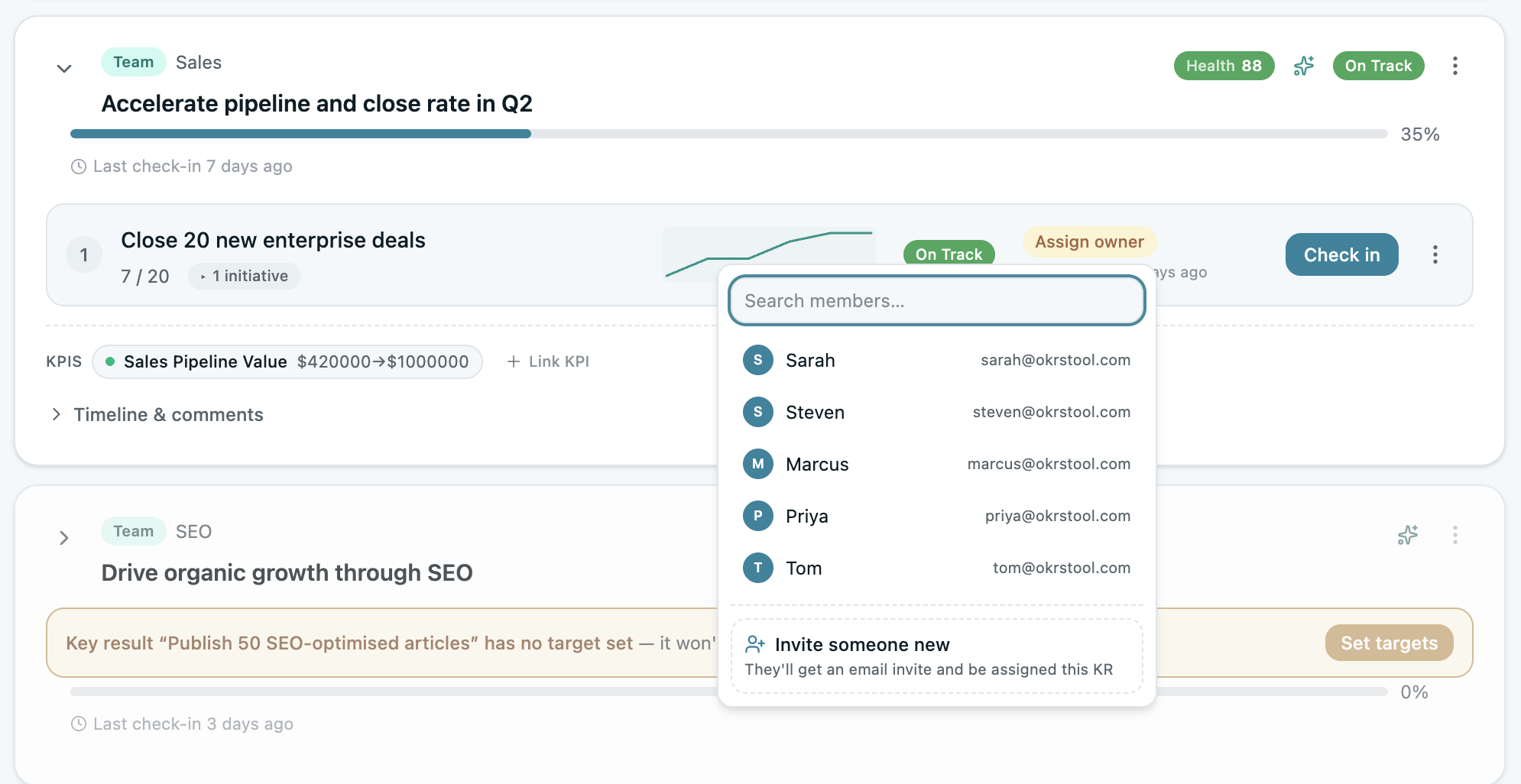1521x784 pixels.
Task: Click the Set targets button
Action: (x=1388, y=643)
